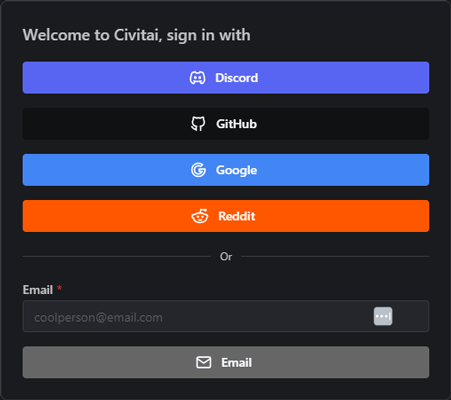The height and width of the screenshot is (400, 451).
Task: Click the Google G logo icon
Action: pyautogui.click(x=198, y=170)
